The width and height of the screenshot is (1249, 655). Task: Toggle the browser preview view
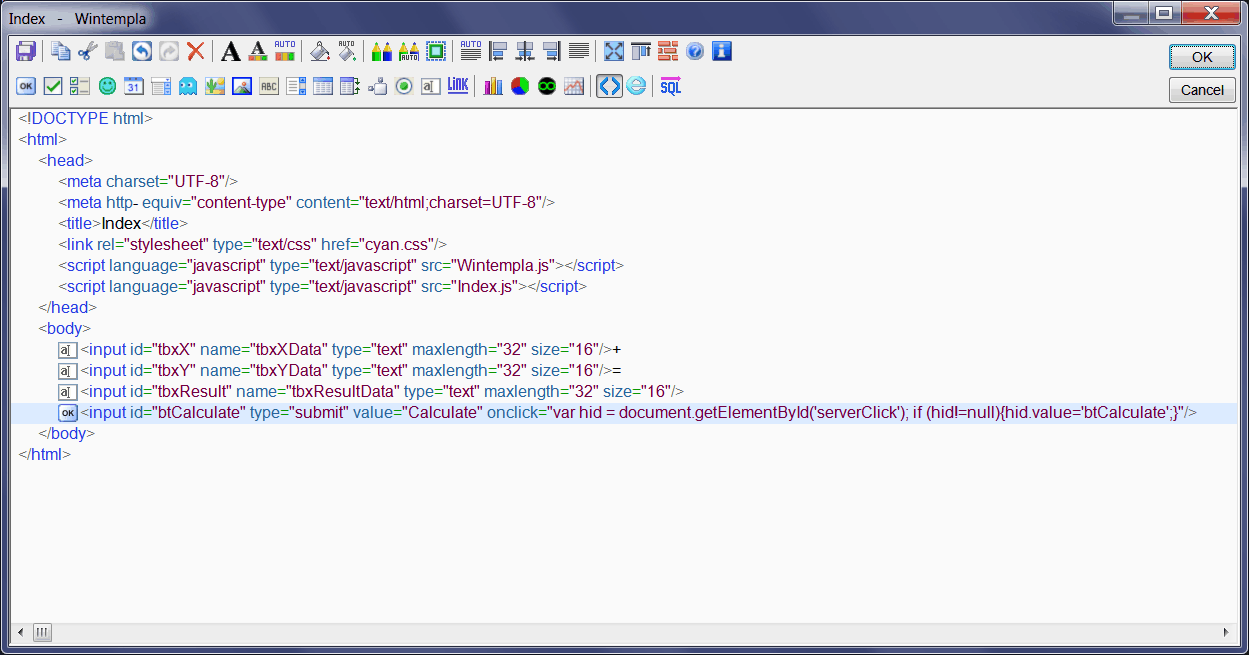tap(636, 86)
